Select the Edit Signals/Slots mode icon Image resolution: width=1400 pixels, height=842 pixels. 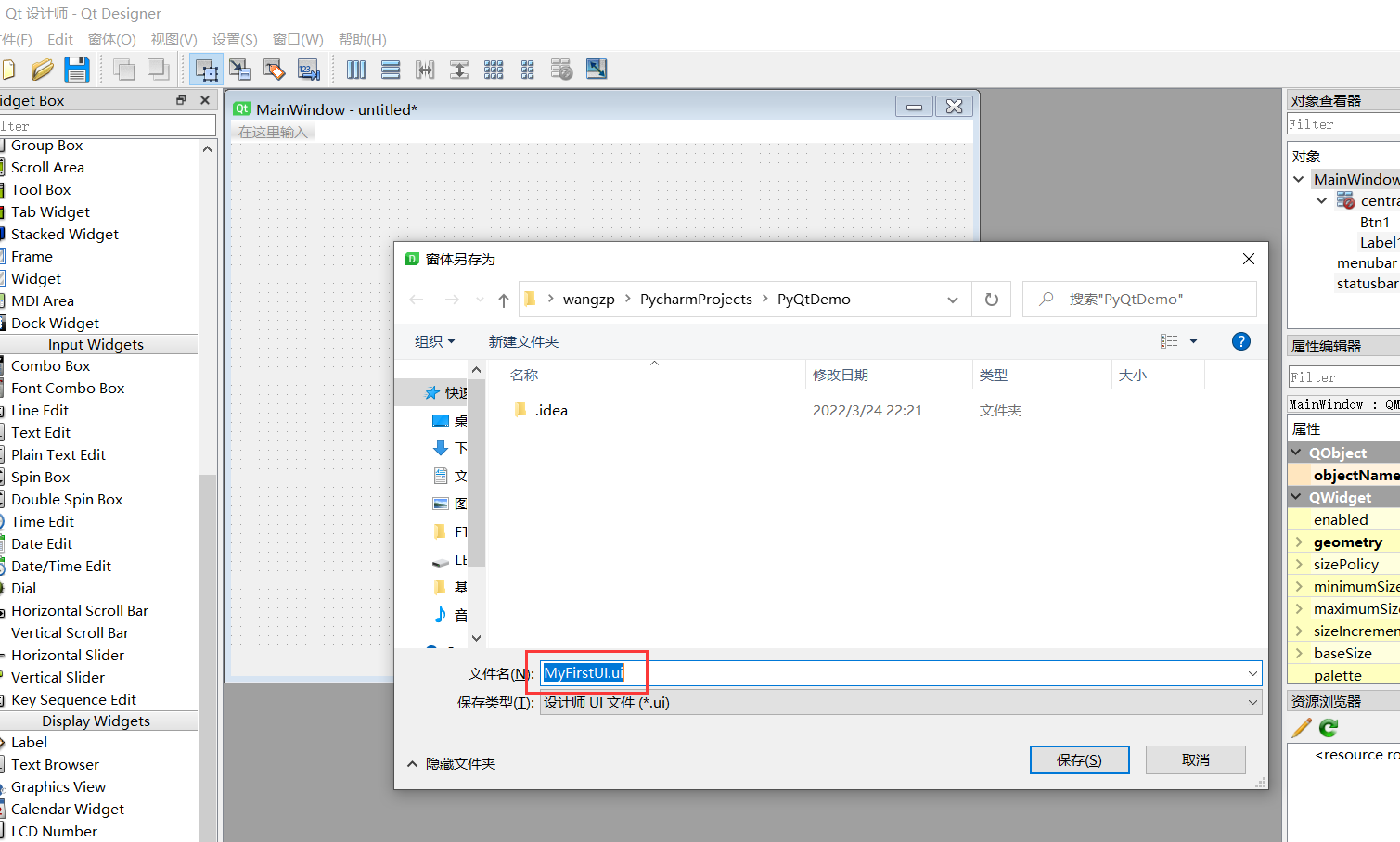click(x=240, y=70)
